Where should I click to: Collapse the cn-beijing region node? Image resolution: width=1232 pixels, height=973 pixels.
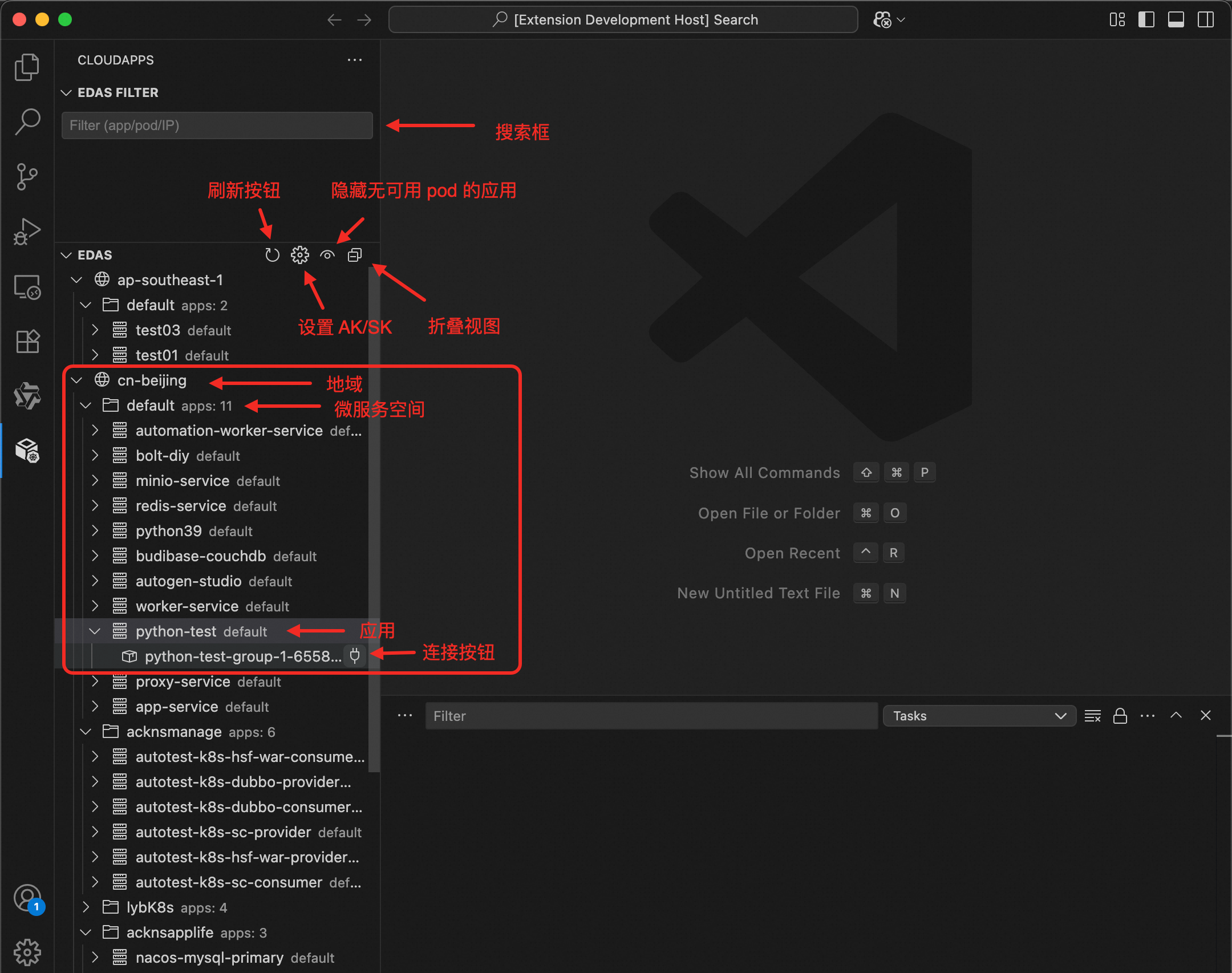click(77, 380)
